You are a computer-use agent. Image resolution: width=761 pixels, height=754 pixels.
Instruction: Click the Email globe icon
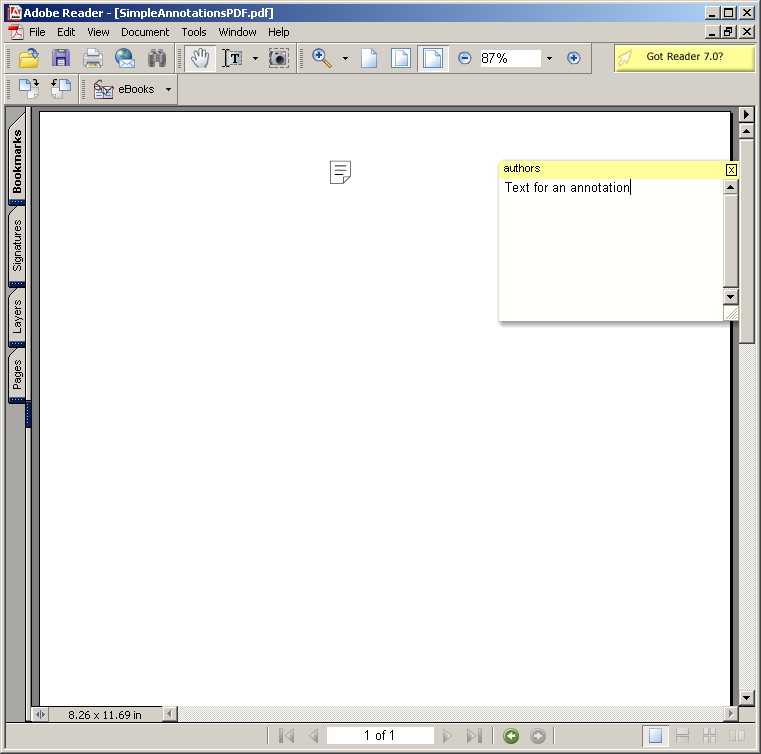pos(125,58)
